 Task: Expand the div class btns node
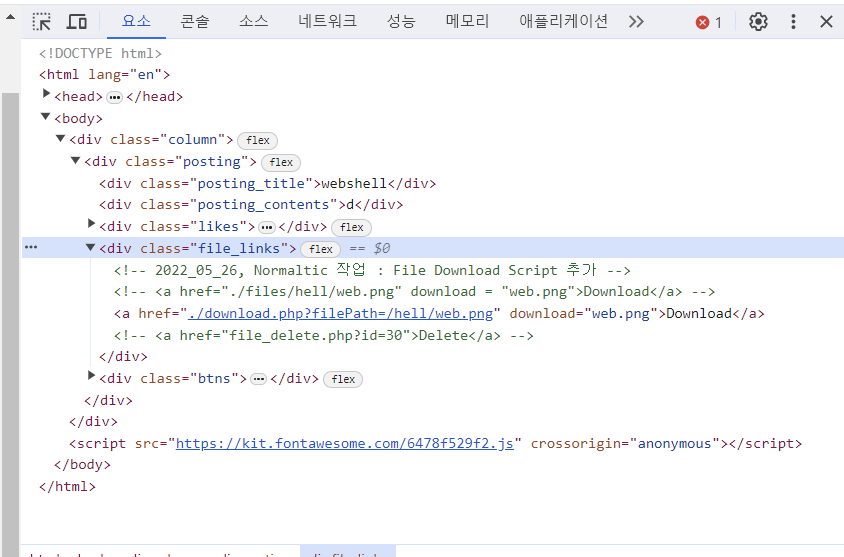[x=92, y=376]
